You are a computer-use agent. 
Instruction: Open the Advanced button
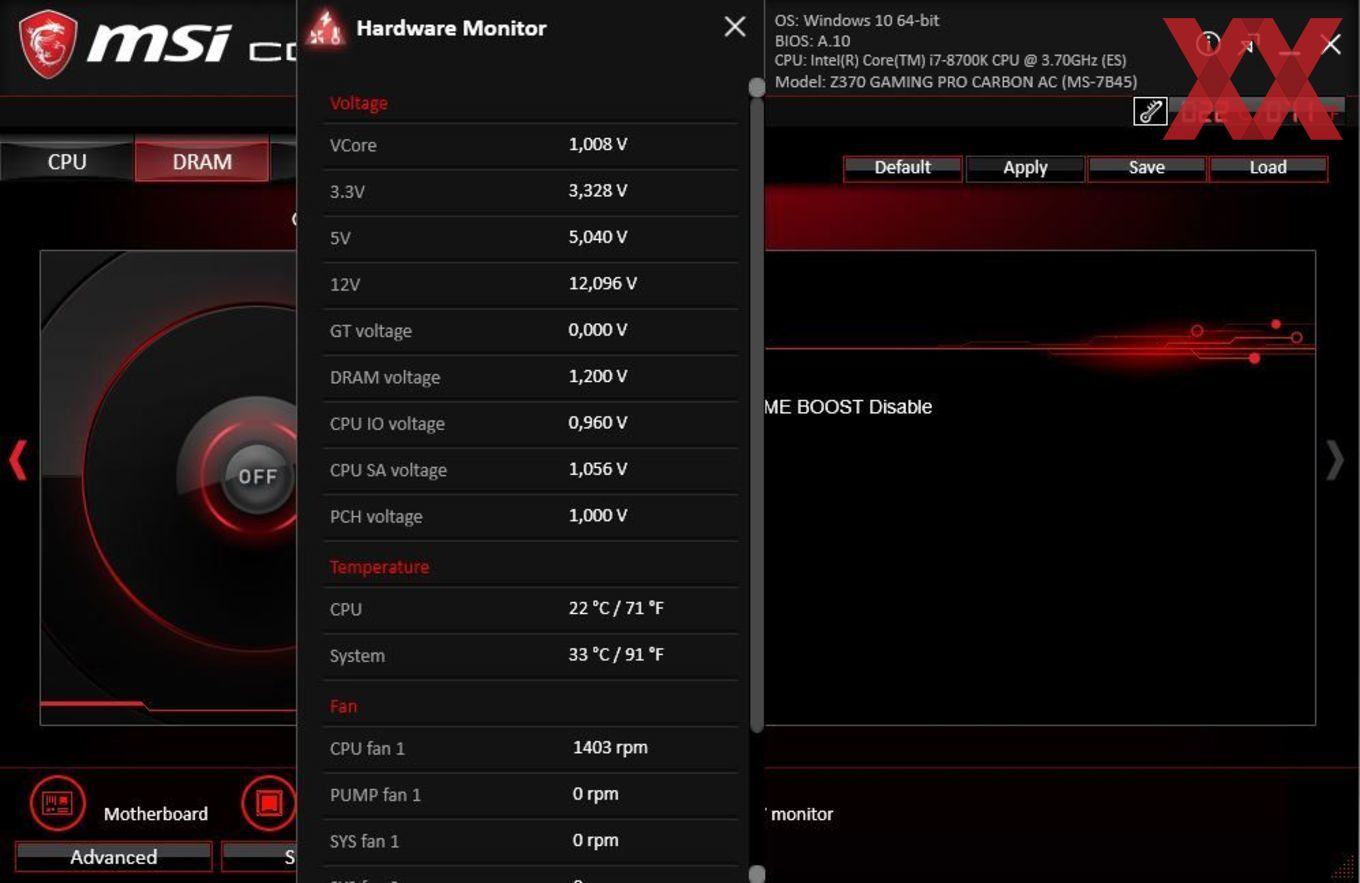pyautogui.click(x=114, y=857)
